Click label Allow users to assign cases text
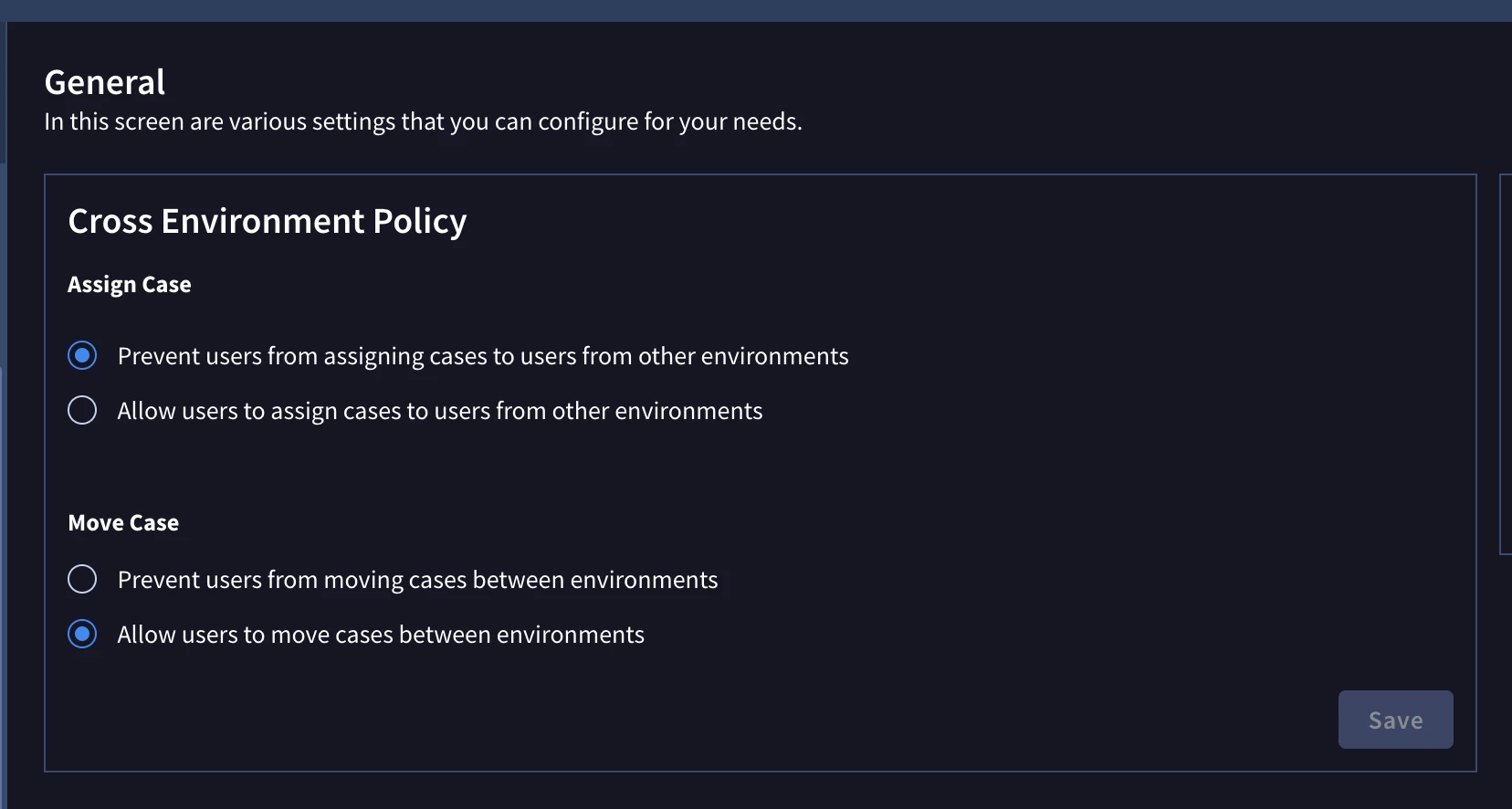This screenshot has height=809, width=1512. tap(440, 411)
